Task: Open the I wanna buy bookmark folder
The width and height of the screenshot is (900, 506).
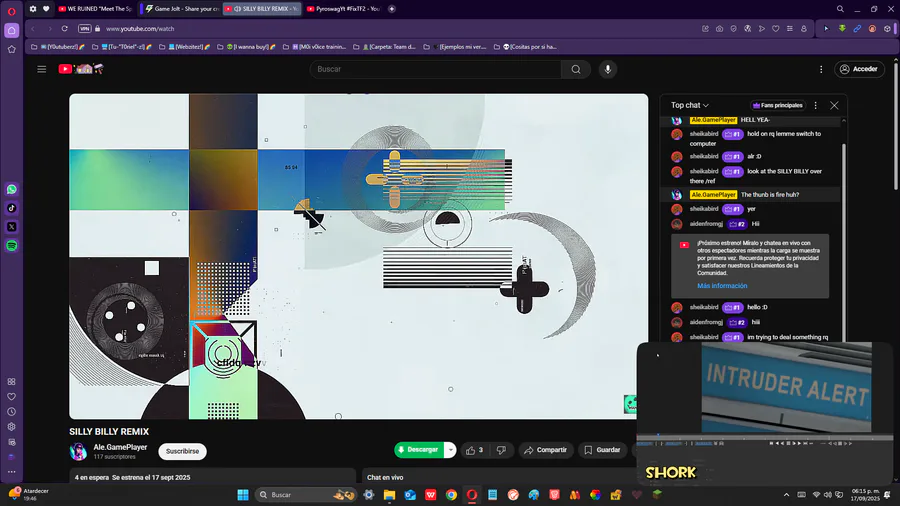Action: coord(246,47)
